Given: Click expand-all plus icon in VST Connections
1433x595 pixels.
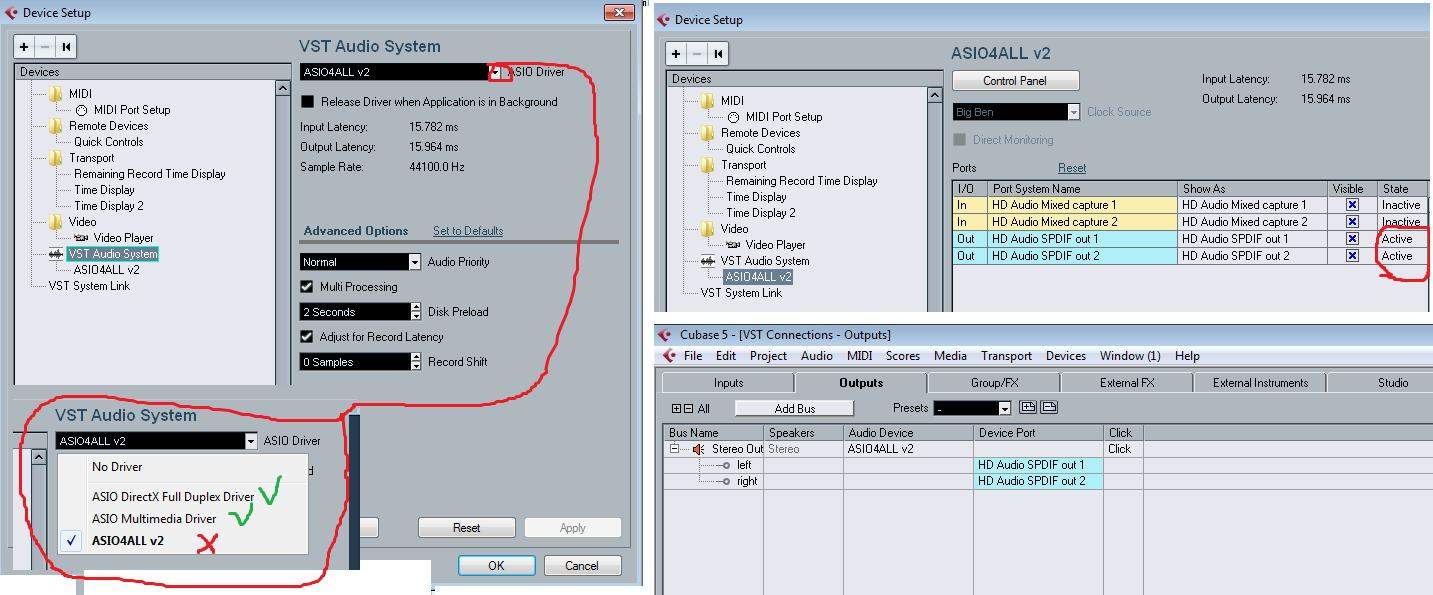Looking at the screenshot, I should click(676, 409).
